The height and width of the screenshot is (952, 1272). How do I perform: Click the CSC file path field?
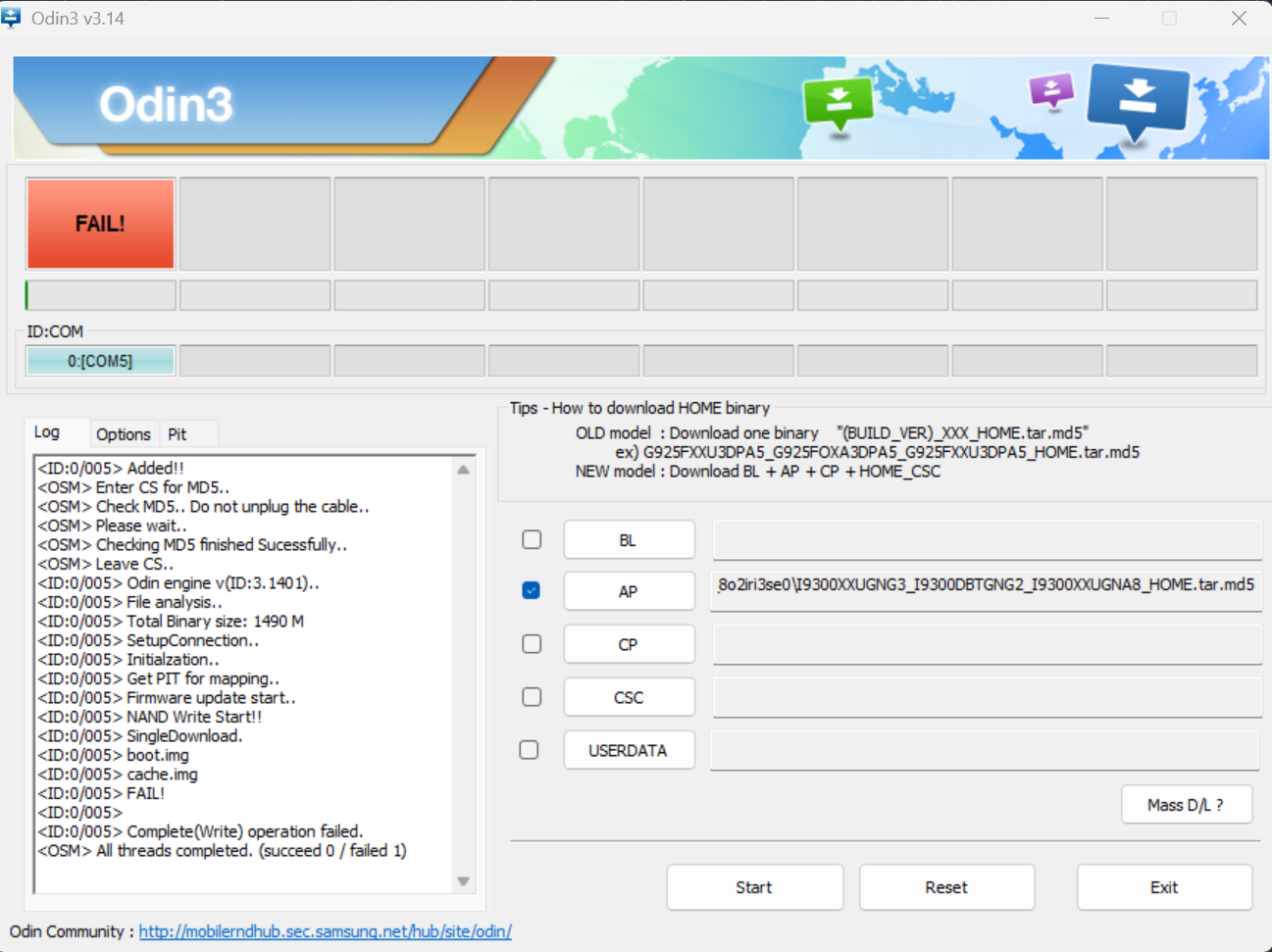tap(987, 697)
